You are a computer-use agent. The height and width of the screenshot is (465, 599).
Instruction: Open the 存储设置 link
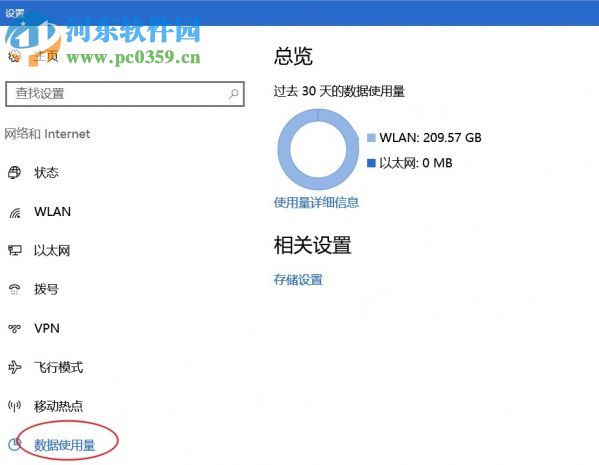pyautogui.click(x=298, y=280)
